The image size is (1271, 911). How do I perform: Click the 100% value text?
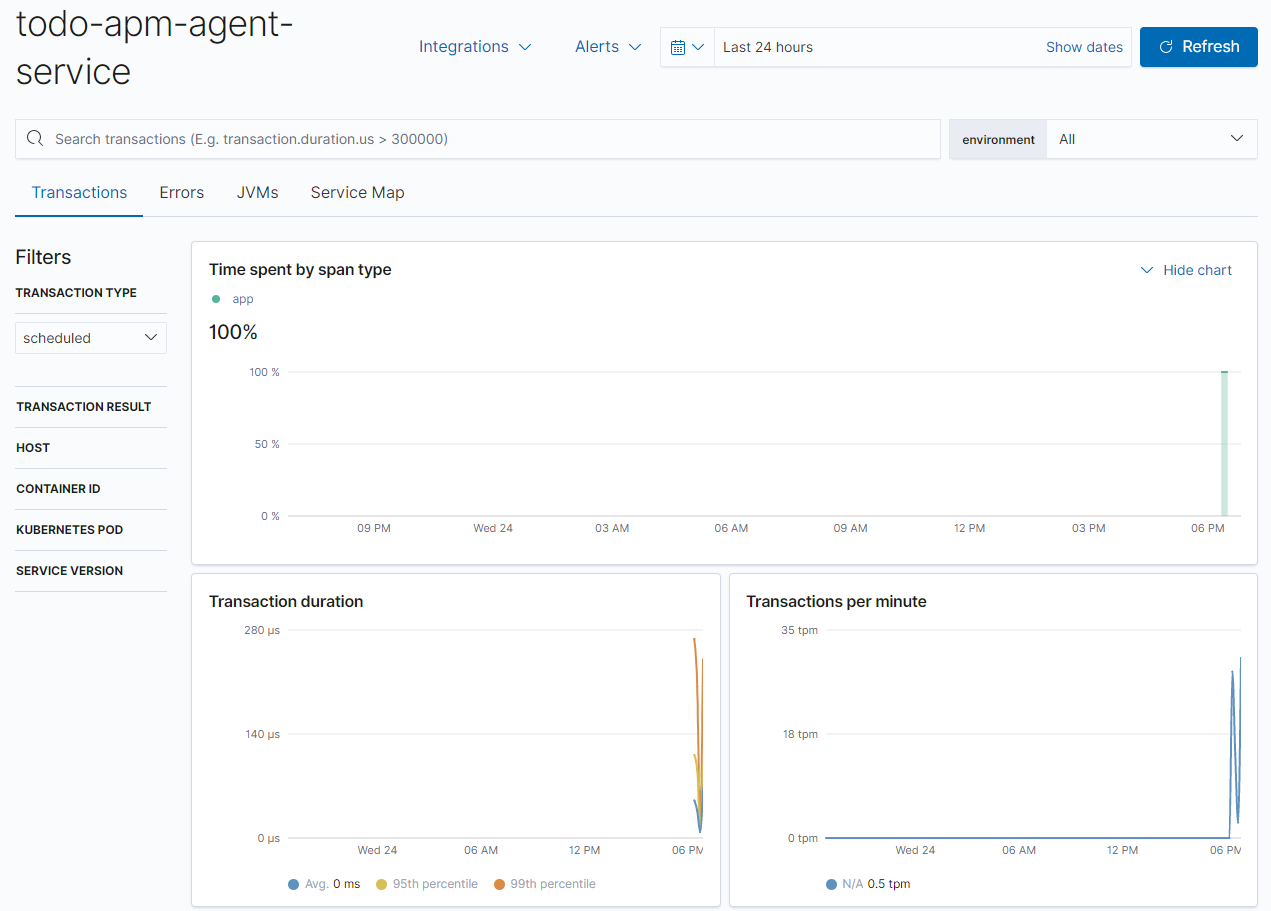[233, 332]
